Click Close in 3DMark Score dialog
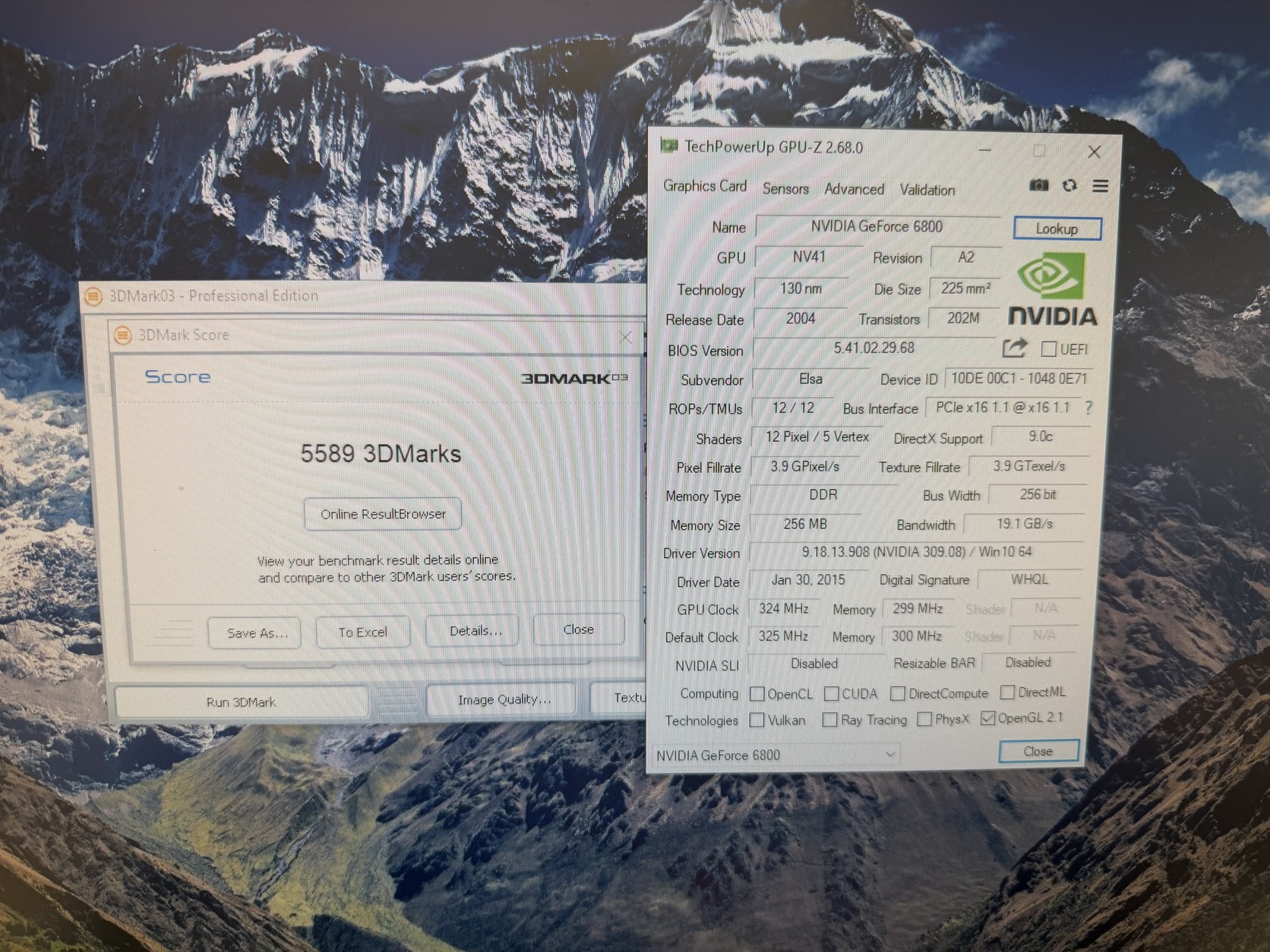 pyautogui.click(x=579, y=629)
